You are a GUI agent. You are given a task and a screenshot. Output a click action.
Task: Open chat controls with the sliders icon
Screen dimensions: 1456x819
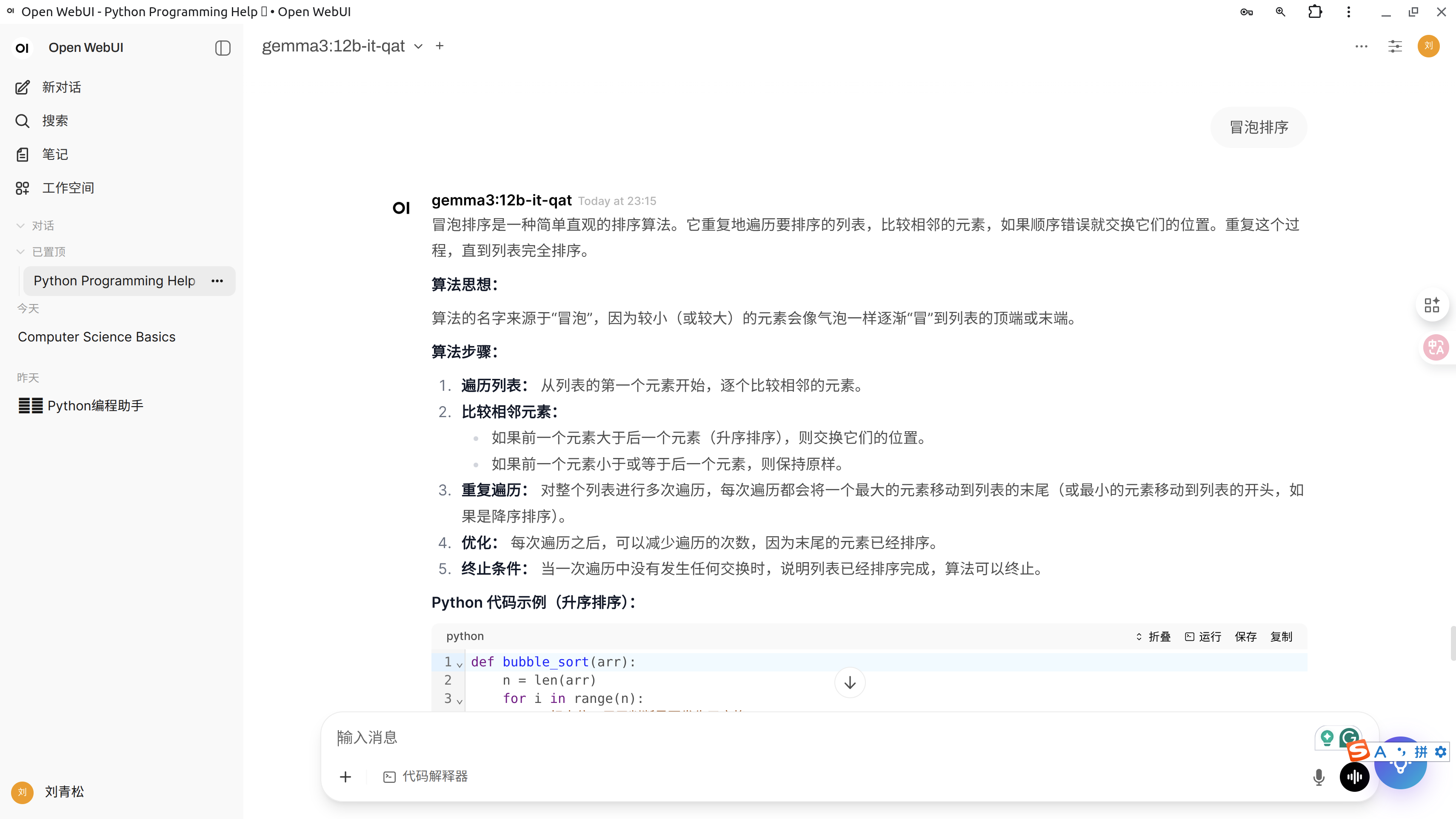(x=1394, y=46)
